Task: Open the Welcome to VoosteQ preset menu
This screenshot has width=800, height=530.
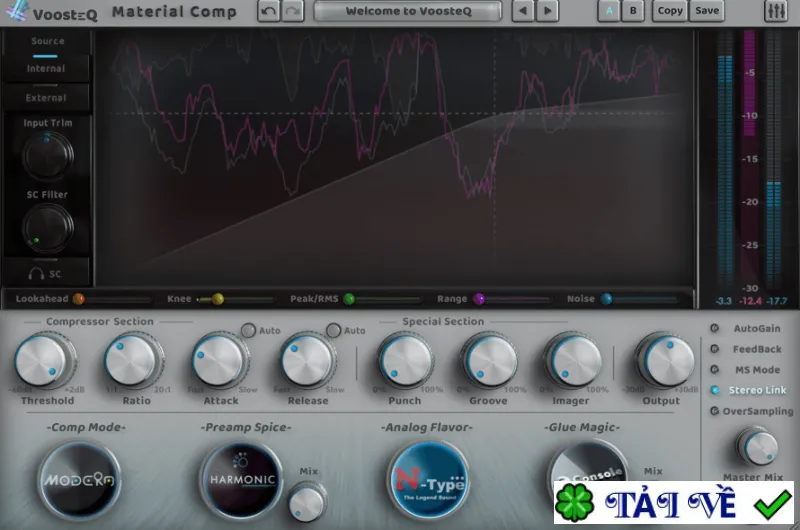Action: click(408, 11)
